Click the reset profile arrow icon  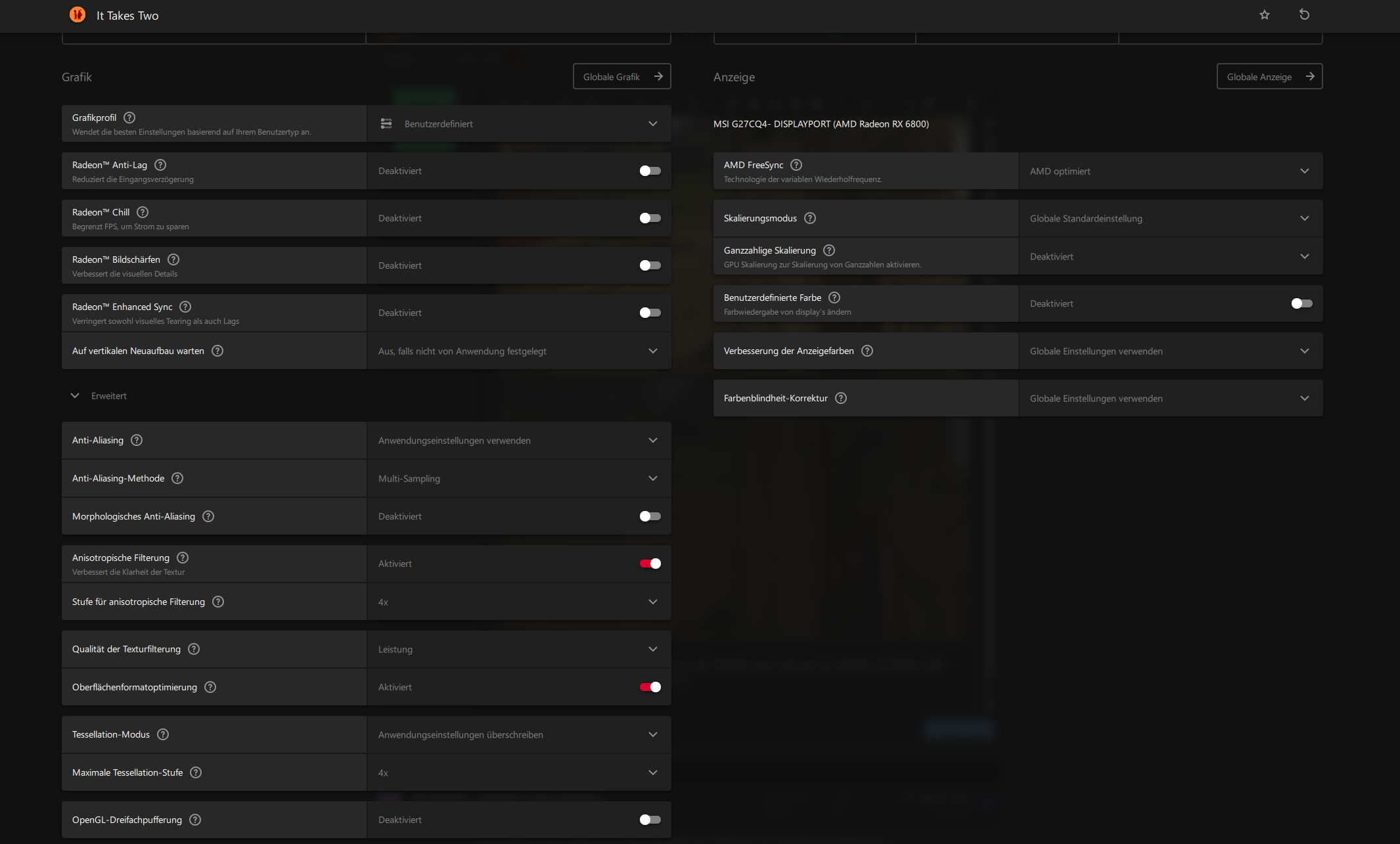pos(1304,15)
